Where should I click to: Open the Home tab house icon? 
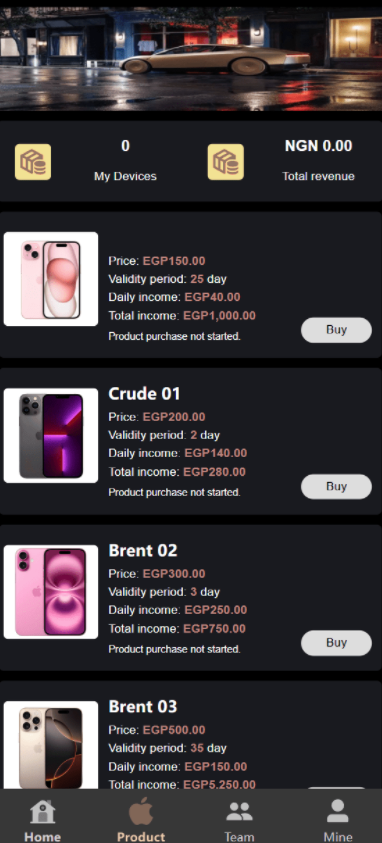point(42,812)
